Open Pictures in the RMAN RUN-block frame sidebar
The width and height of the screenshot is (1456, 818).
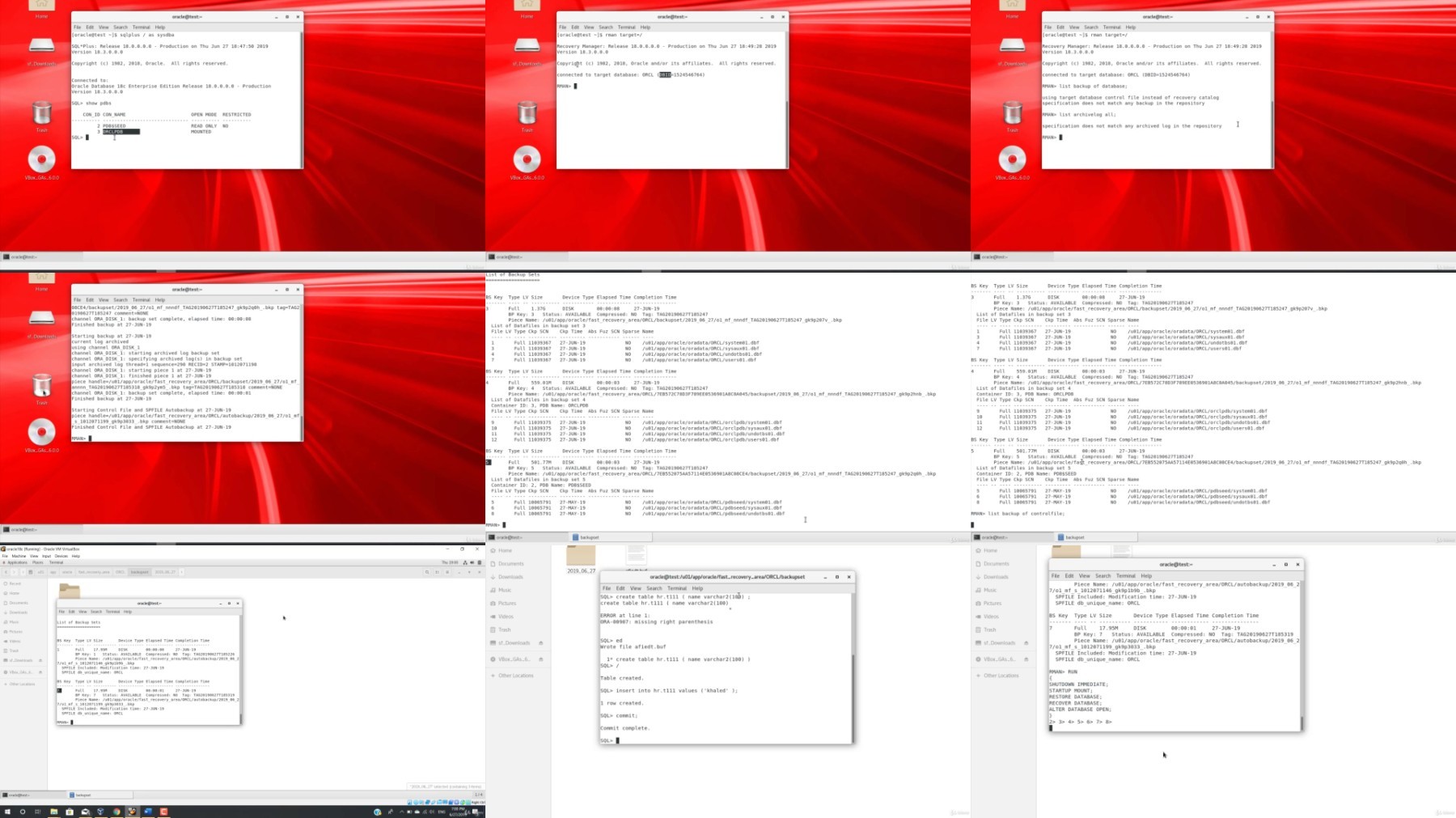993,604
